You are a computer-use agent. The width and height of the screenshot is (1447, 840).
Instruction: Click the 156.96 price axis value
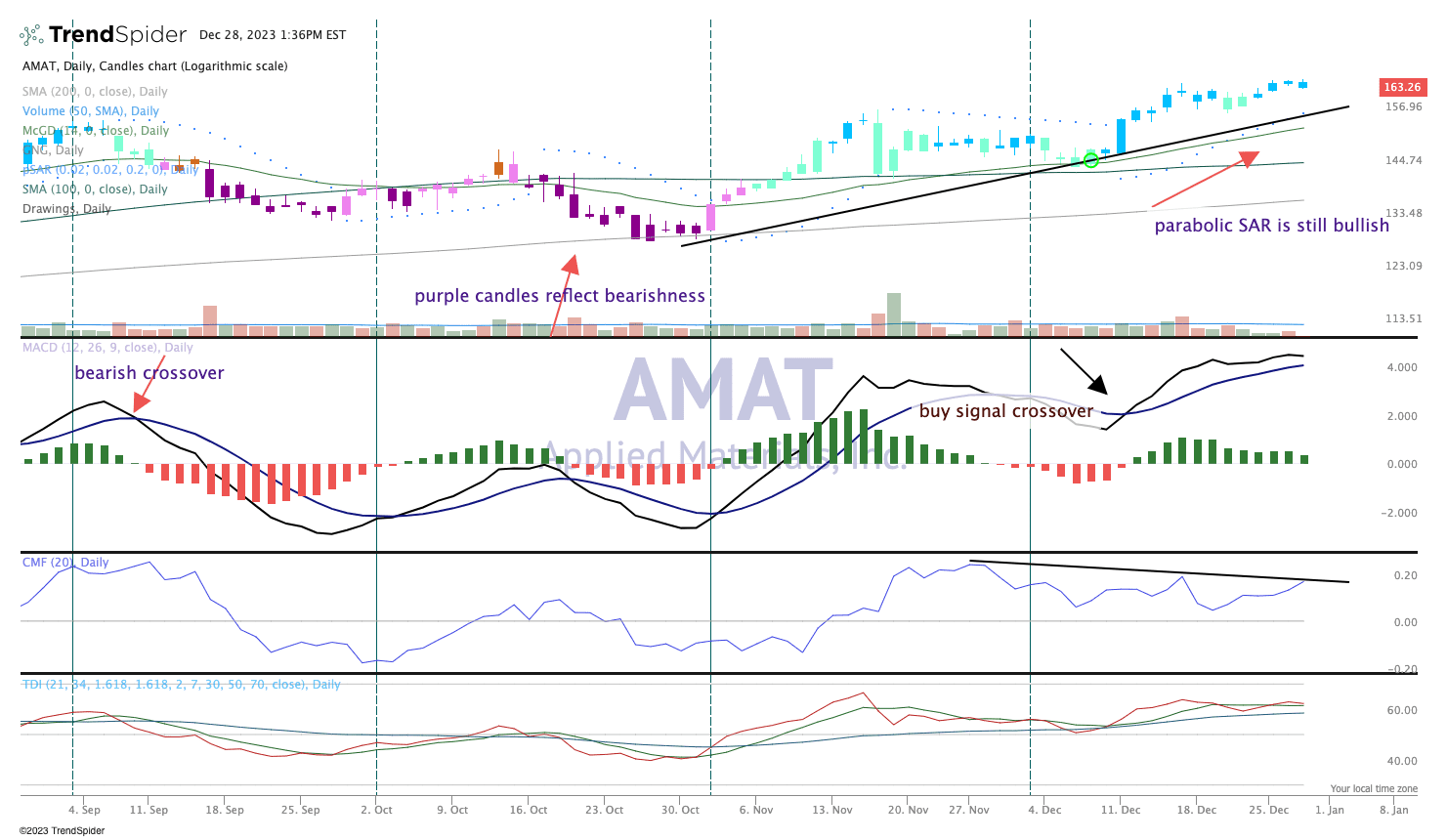(1404, 106)
